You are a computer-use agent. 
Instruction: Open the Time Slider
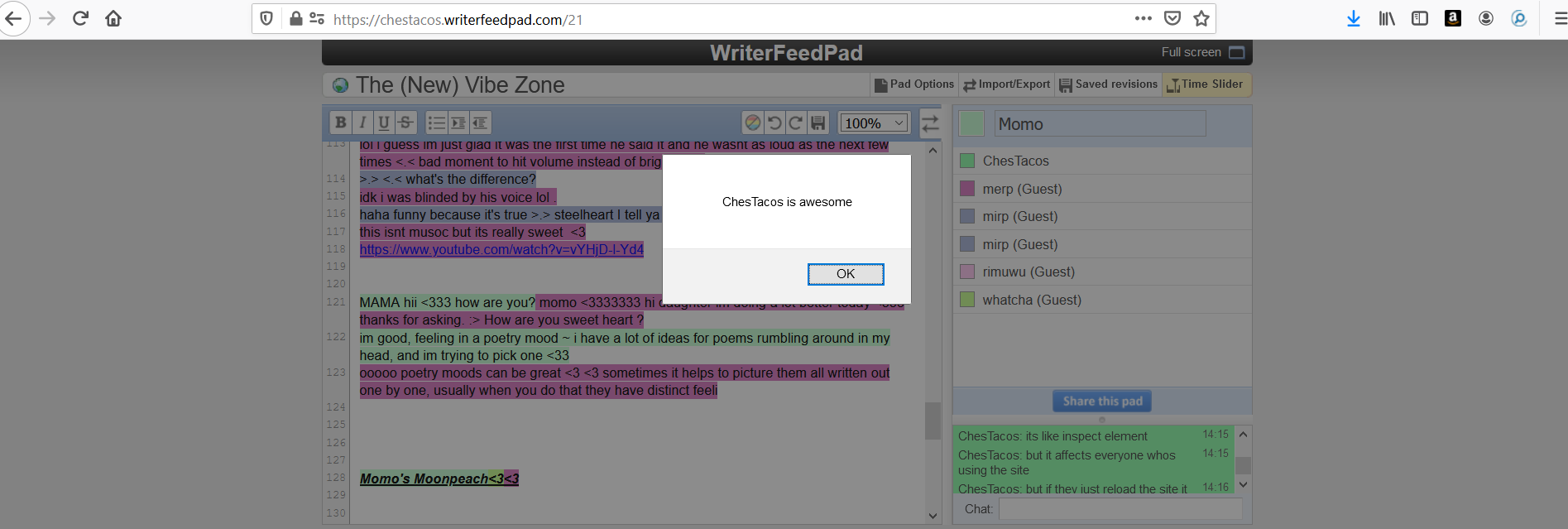coord(1206,84)
